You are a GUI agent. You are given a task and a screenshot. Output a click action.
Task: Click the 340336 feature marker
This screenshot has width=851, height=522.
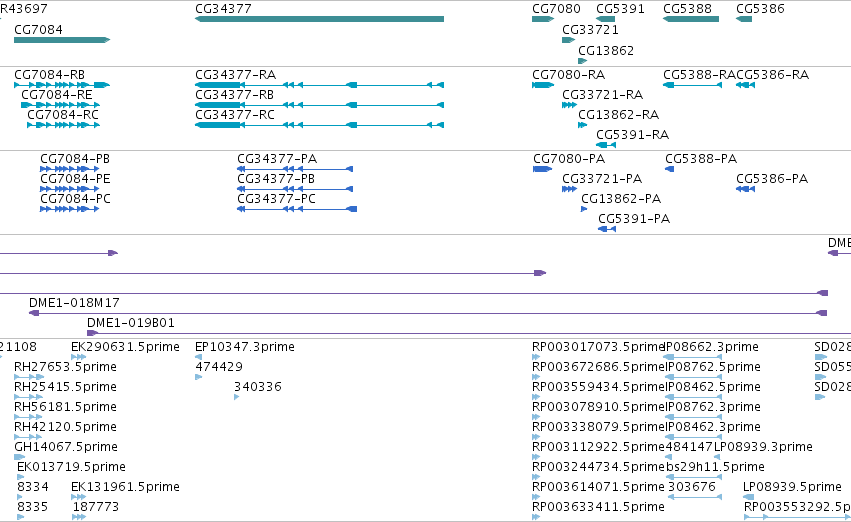237,397
